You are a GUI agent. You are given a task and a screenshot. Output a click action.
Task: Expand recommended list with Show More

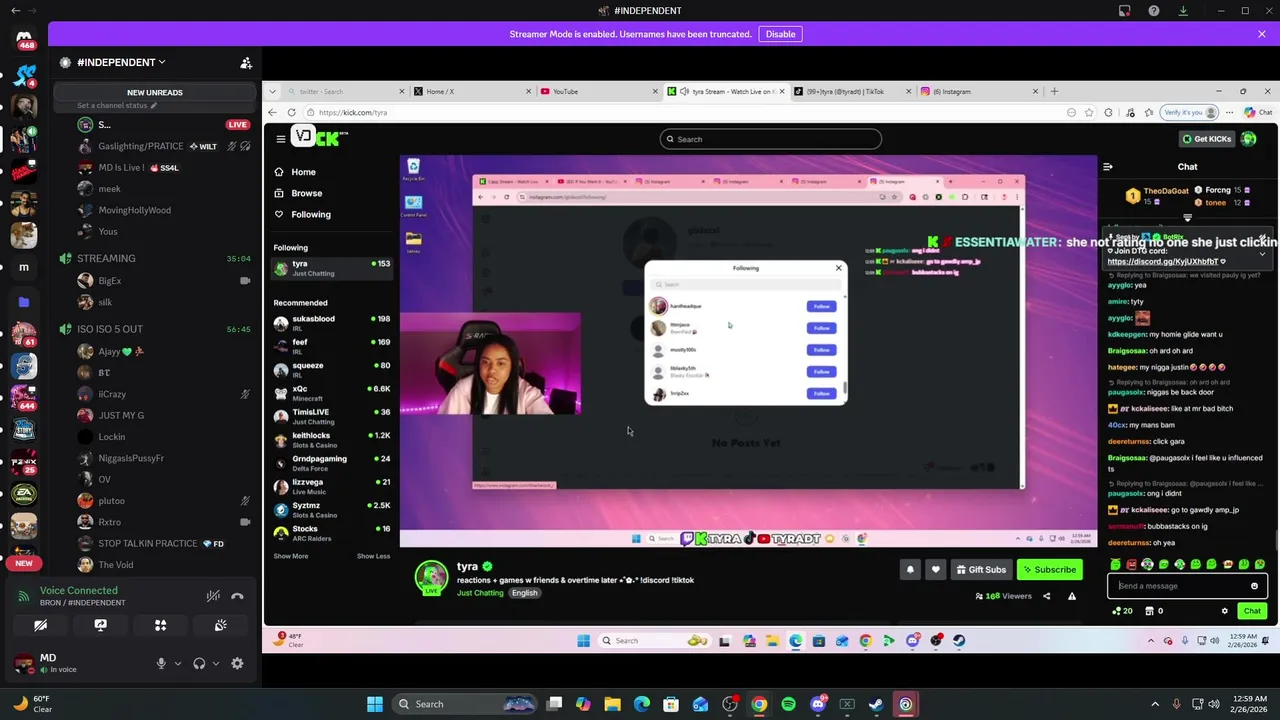click(x=291, y=556)
